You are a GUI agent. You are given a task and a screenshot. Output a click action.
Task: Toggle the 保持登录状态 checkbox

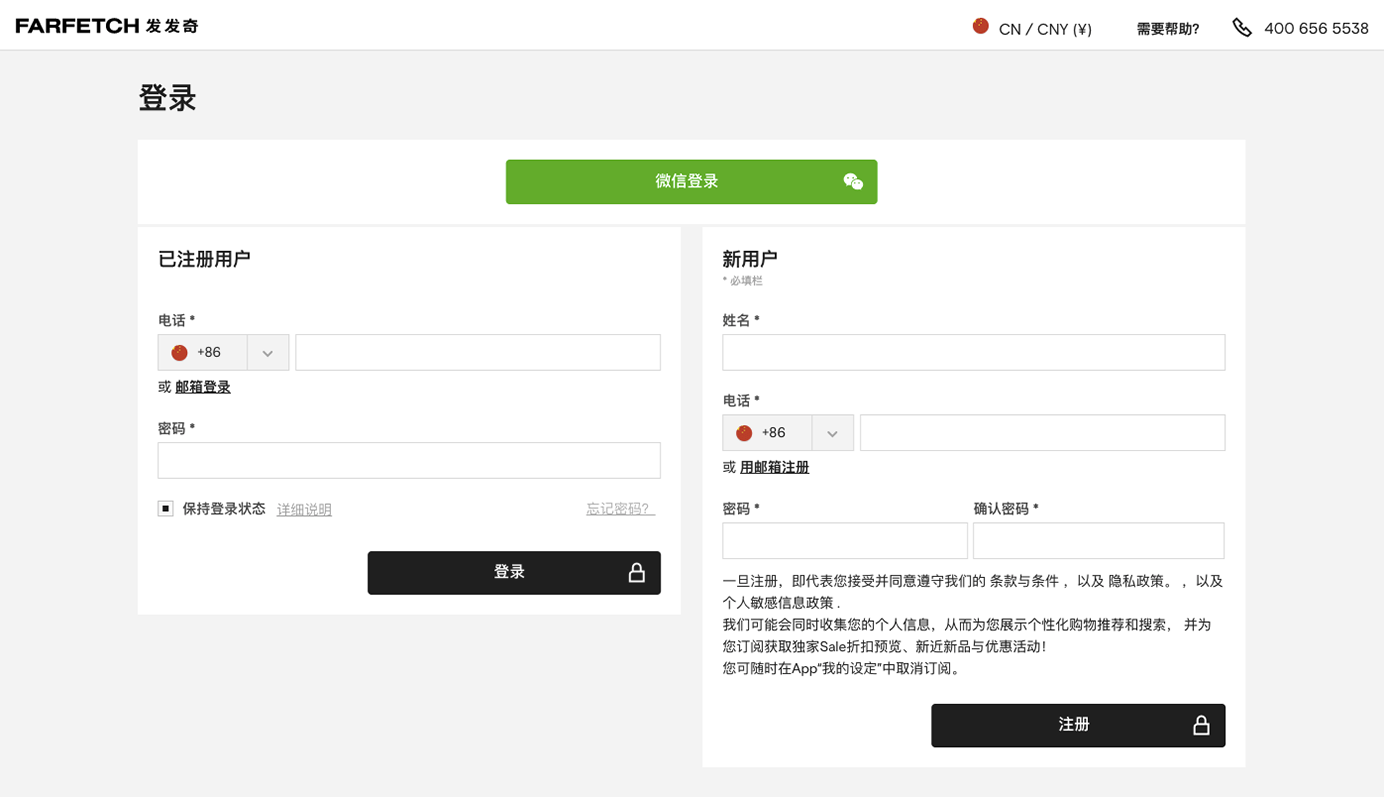point(166,509)
